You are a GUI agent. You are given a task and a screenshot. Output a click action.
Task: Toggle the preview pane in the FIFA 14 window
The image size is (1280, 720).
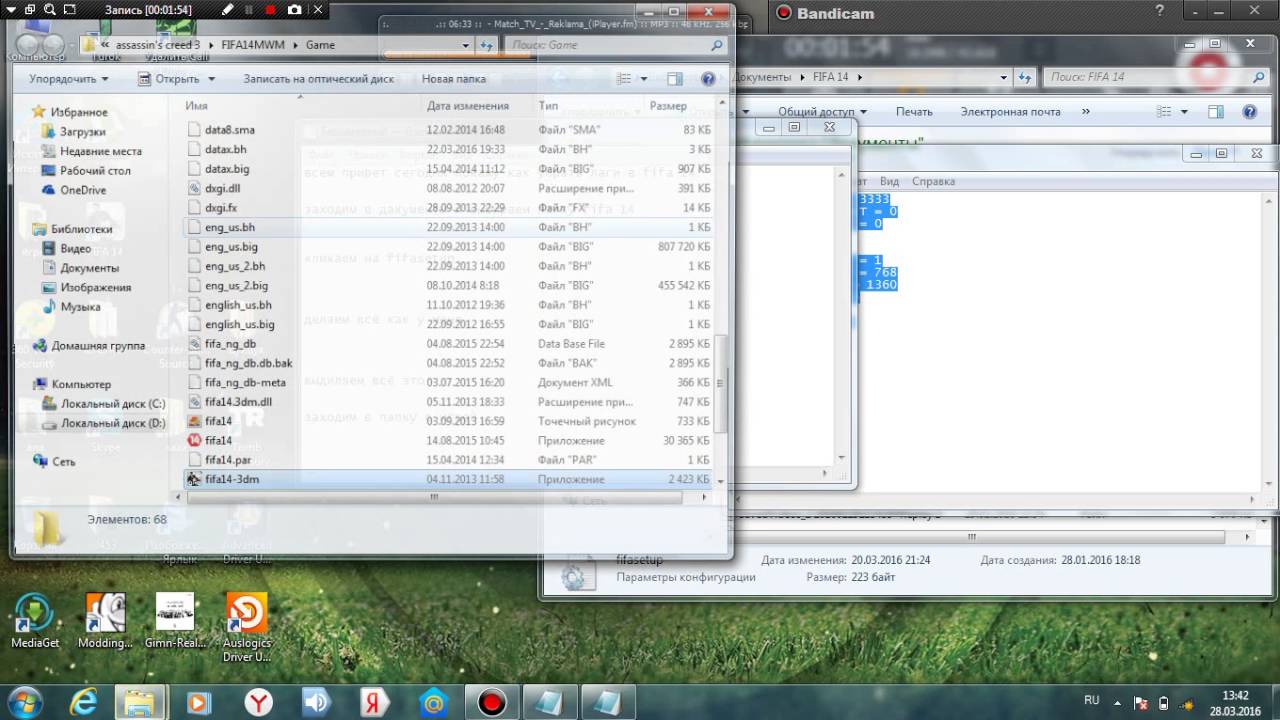pos(1216,112)
